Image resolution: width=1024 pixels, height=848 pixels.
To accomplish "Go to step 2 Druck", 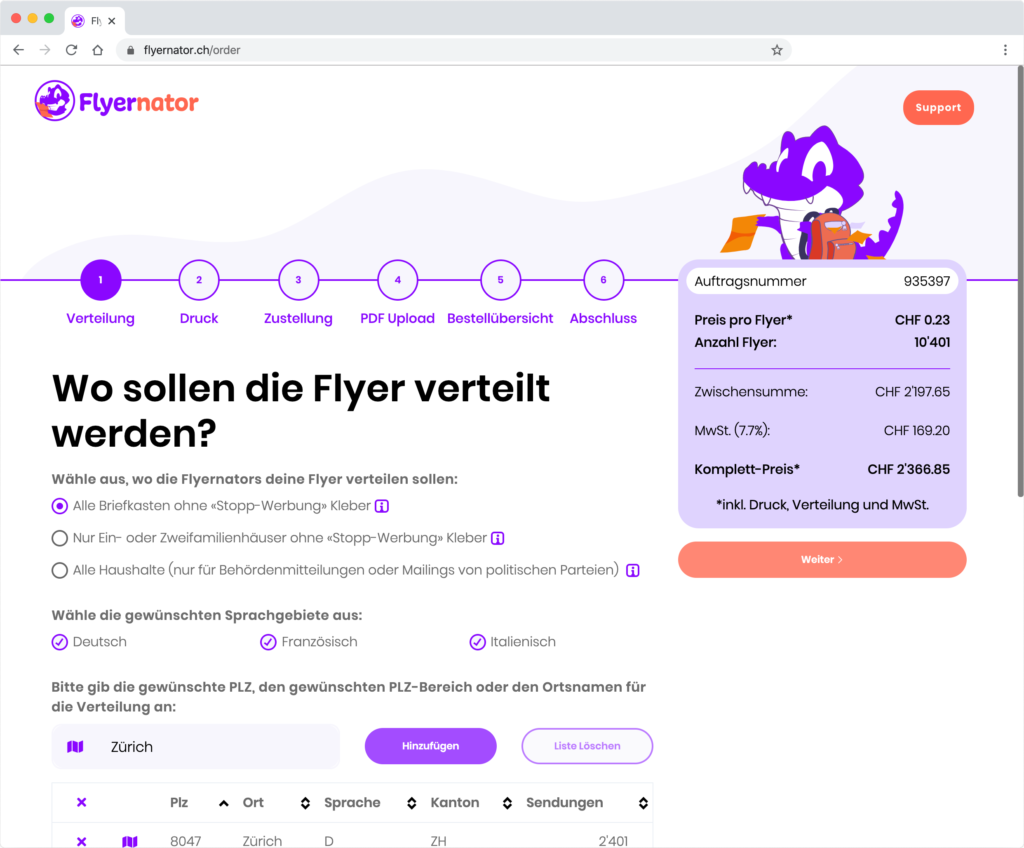I will coord(199,280).
